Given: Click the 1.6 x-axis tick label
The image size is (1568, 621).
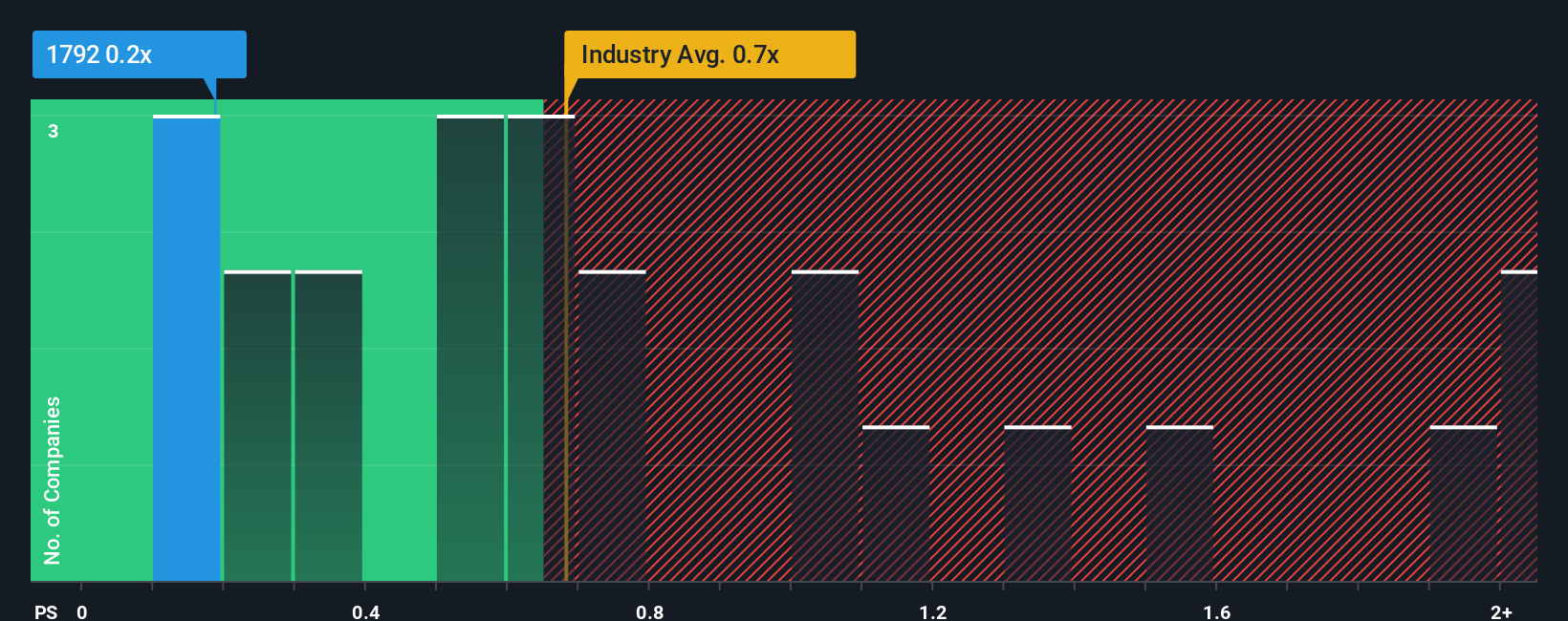Looking at the screenshot, I should pos(1217,611).
